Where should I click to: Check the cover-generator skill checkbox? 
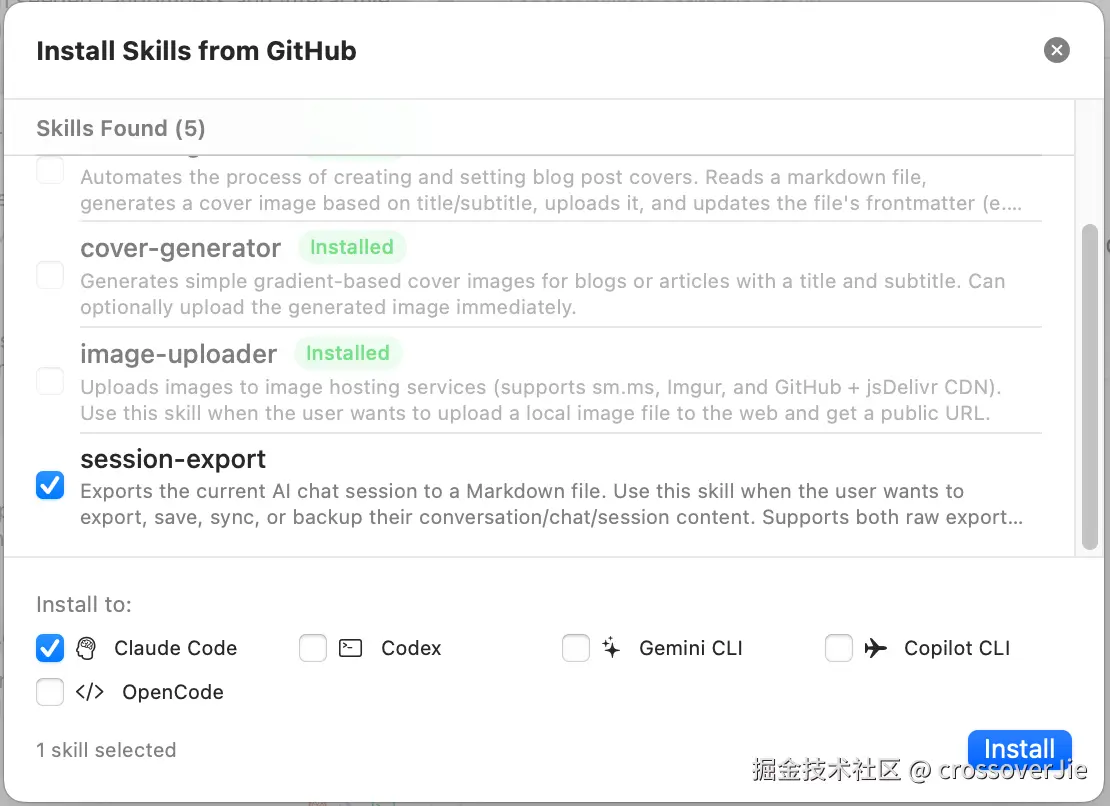pyautogui.click(x=50, y=275)
